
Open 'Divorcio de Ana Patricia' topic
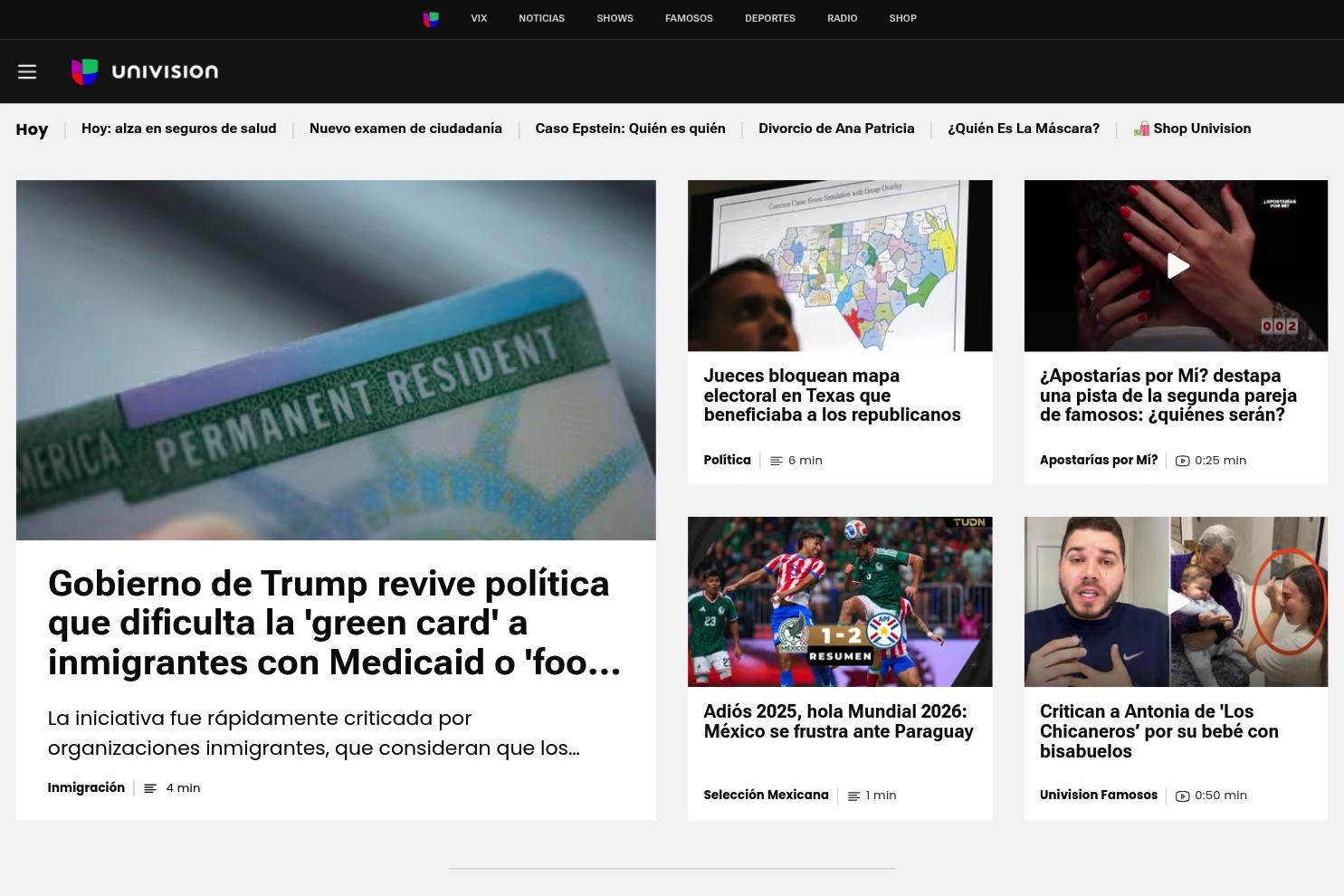pyautogui.click(x=836, y=129)
